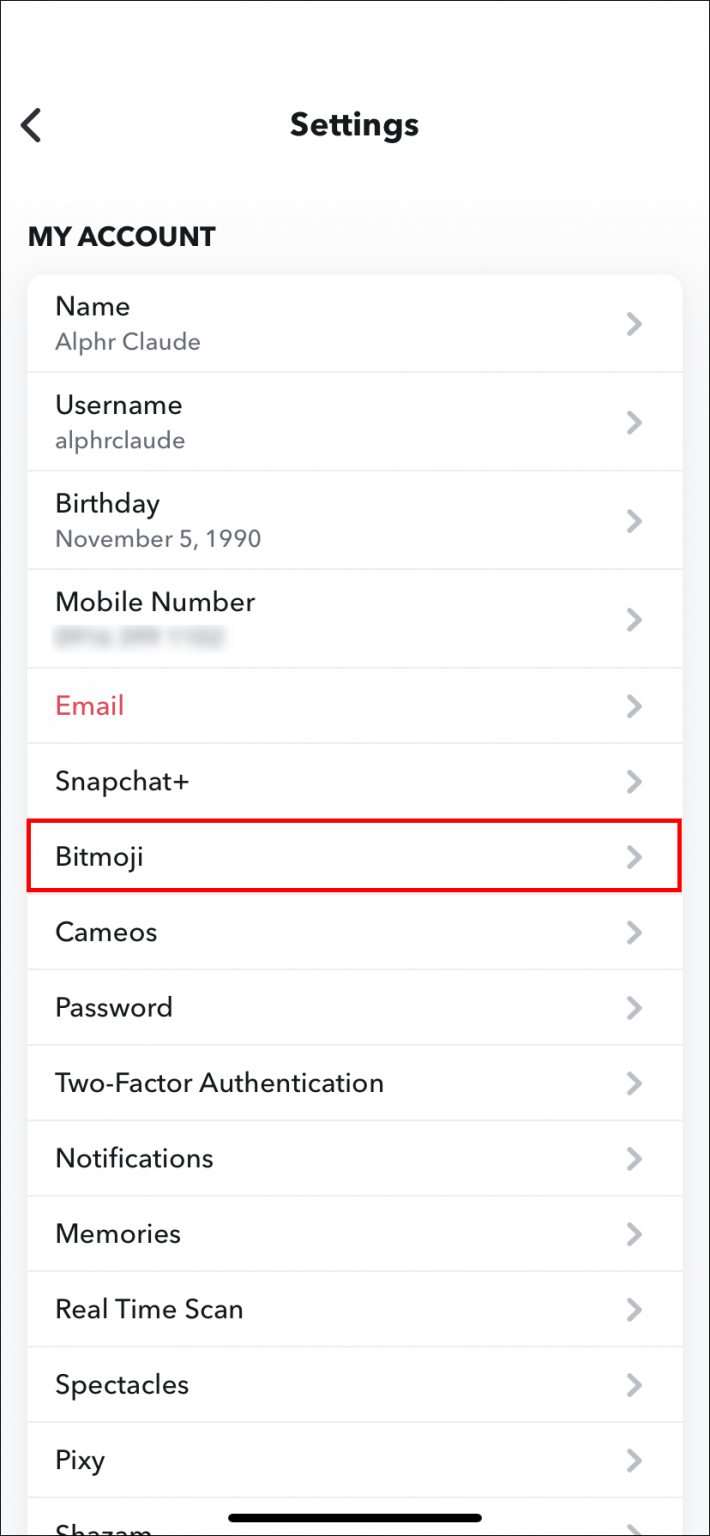Expand the Snapchat+ row chevron

point(634,781)
